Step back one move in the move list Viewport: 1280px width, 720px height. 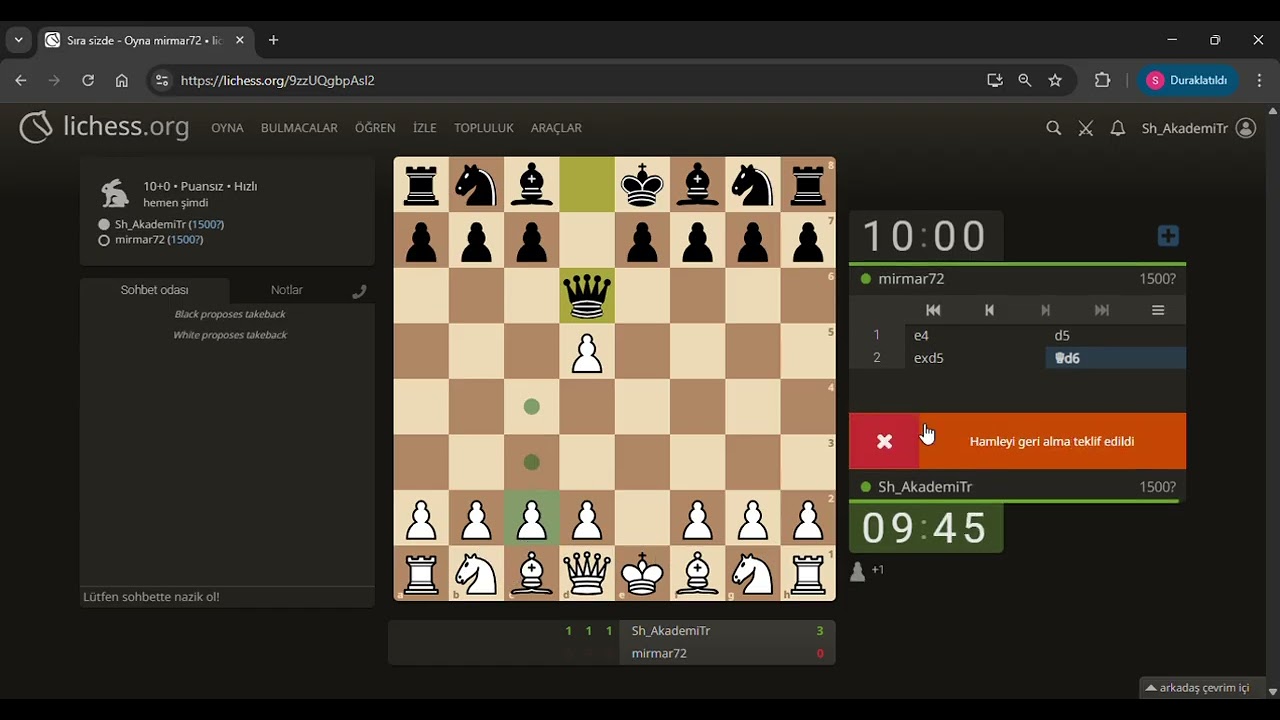pyautogui.click(x=989, y=310)
